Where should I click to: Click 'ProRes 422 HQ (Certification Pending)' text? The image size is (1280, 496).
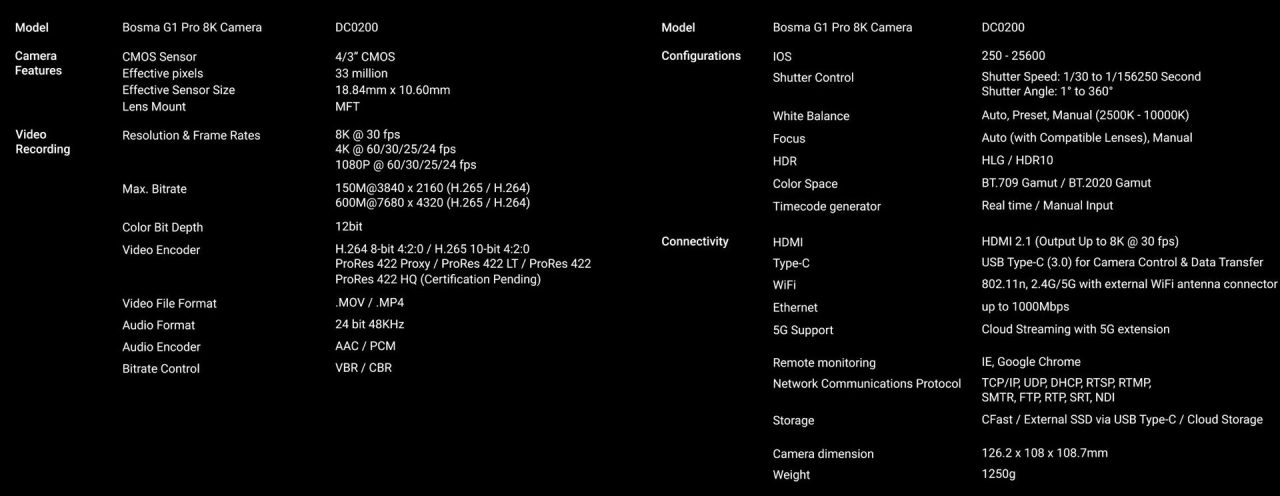coord(438,279)
